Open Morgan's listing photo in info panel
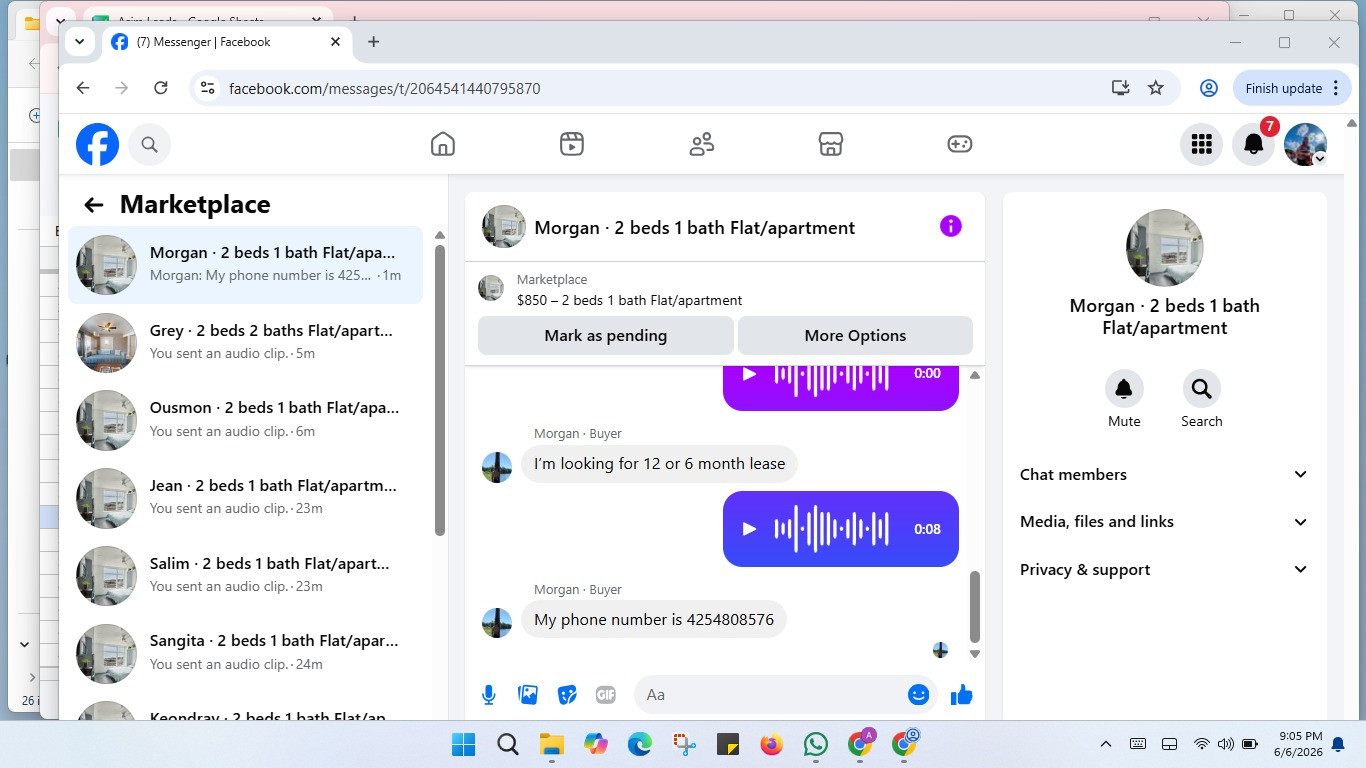 point(1164,247)
